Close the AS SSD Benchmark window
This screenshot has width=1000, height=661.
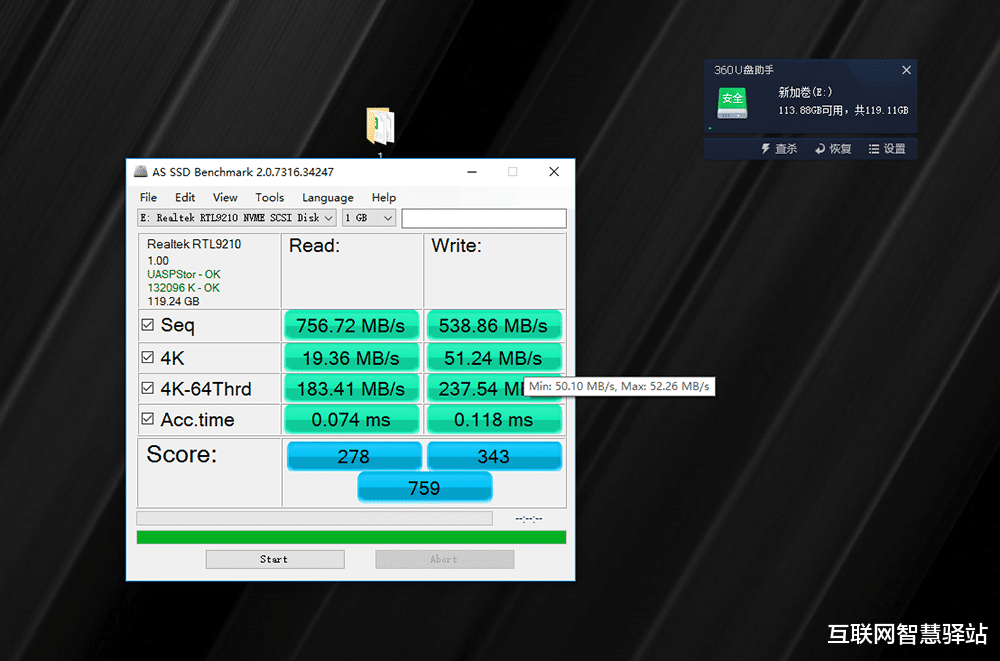coord(554,172)
